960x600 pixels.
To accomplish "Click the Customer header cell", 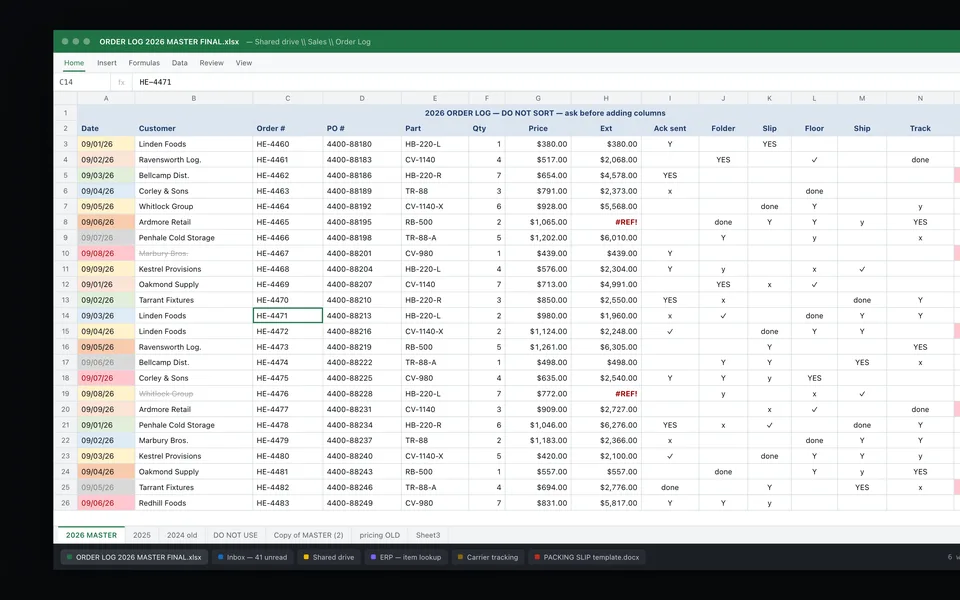I will (193, 129).
